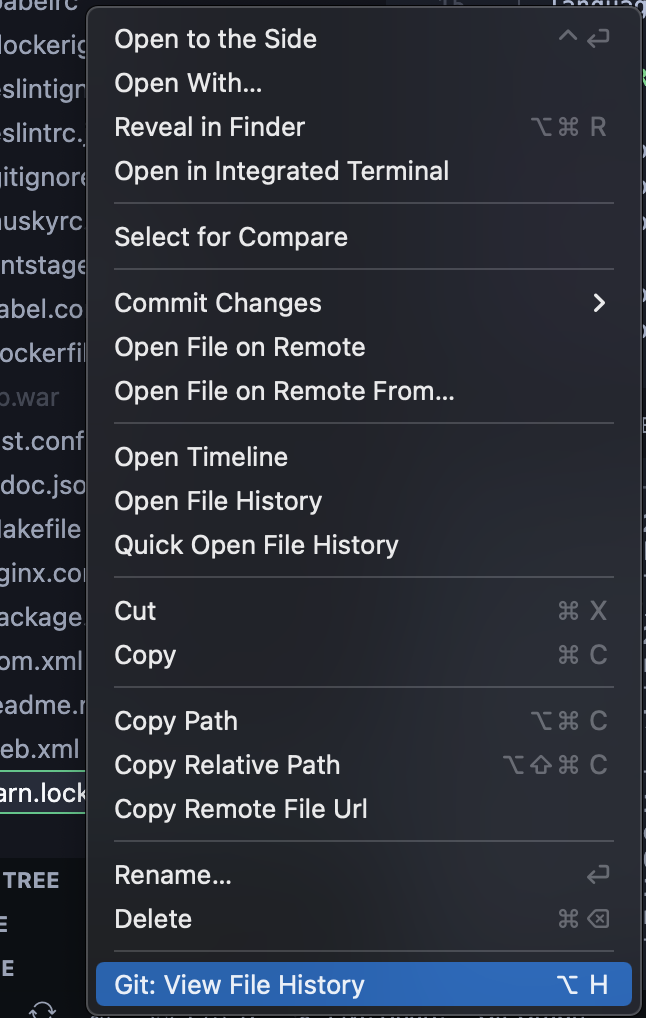The image size is (646, 1018).
Task: Open in Integrated Terminal option
Action: 281,171
